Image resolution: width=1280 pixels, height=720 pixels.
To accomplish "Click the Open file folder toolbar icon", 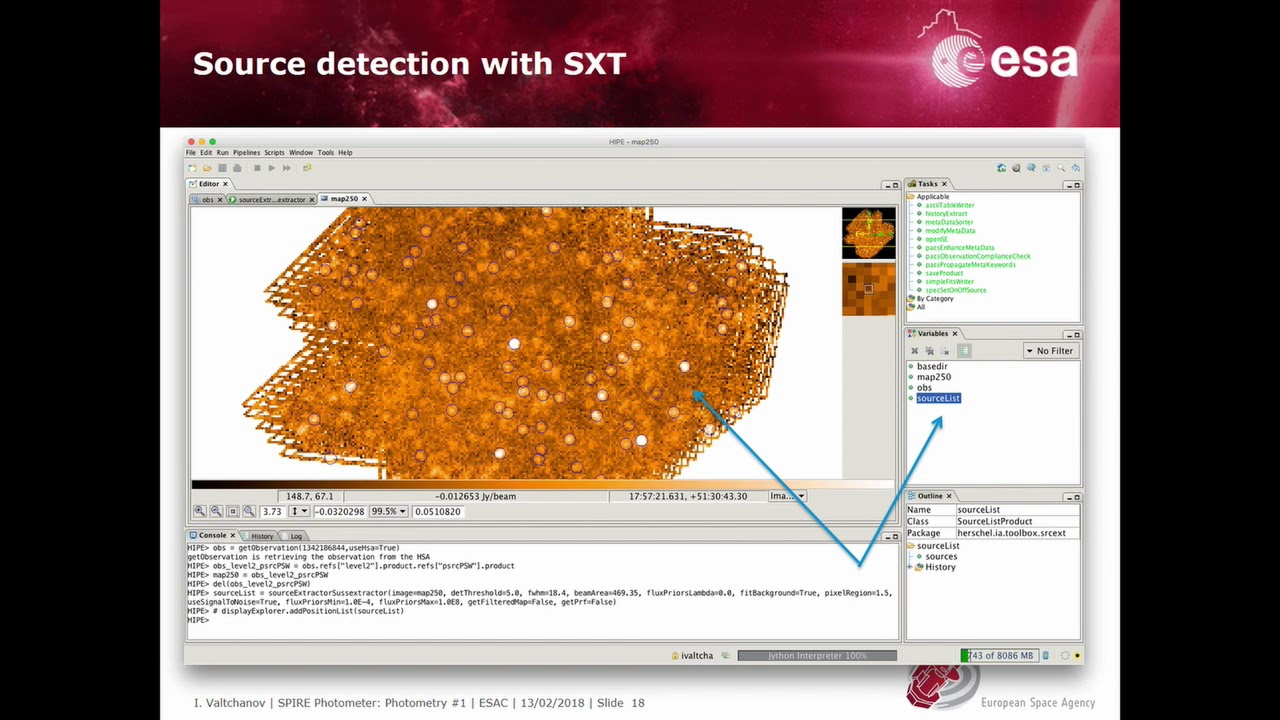I will 207,168.
